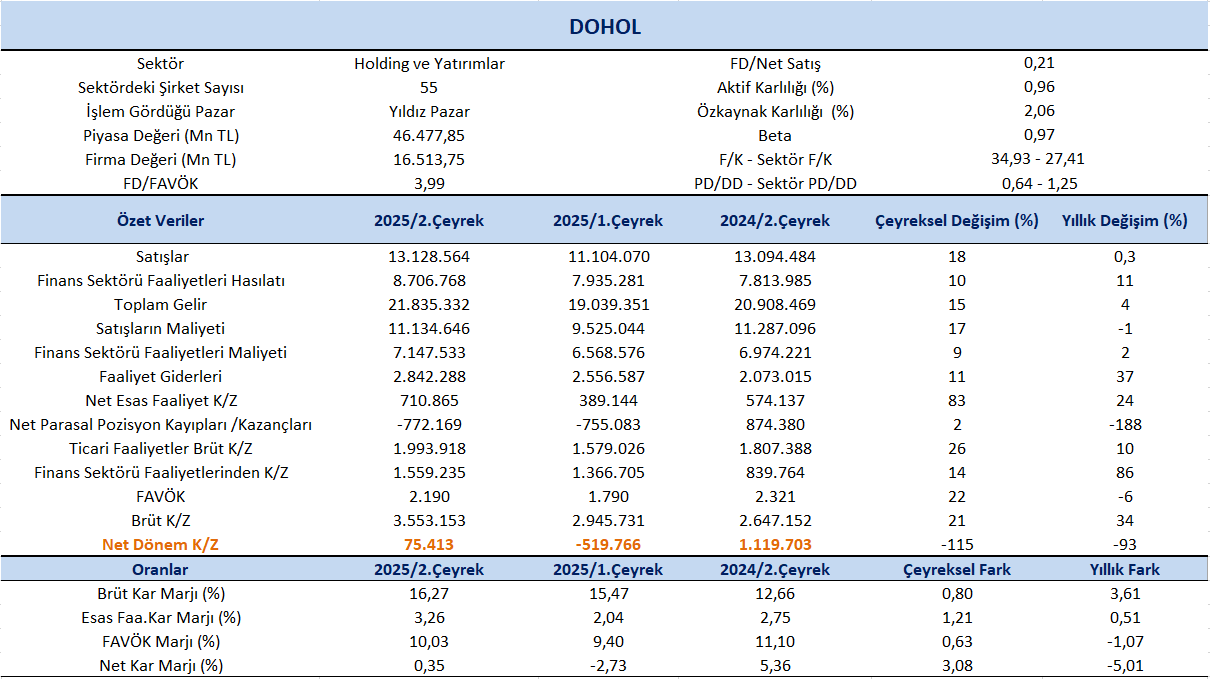
Task: Click Özkaynak Karlılığı value 2,06
Action: (x=1039, y=111)
